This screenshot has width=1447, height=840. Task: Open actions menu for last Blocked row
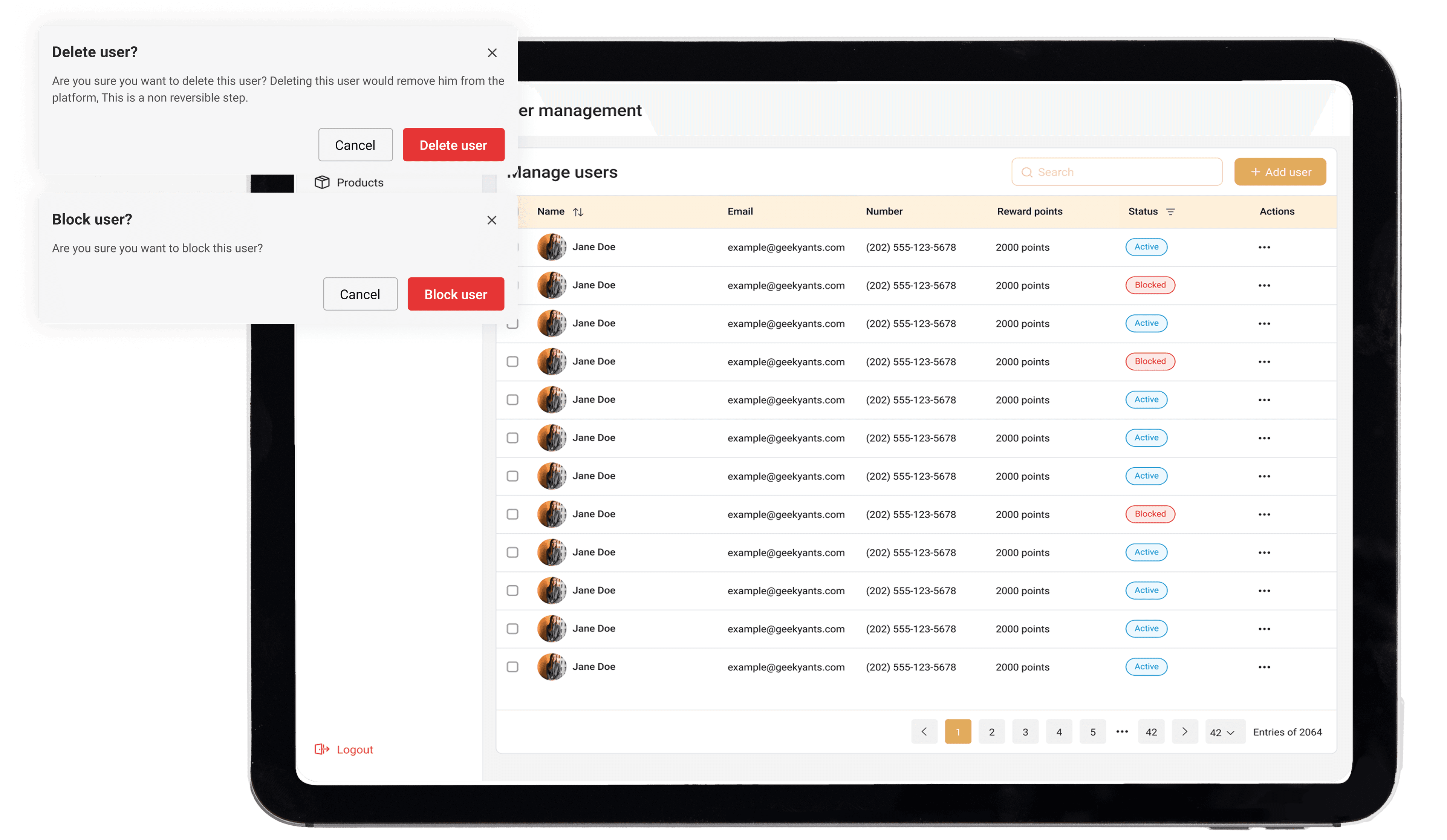1264,514
